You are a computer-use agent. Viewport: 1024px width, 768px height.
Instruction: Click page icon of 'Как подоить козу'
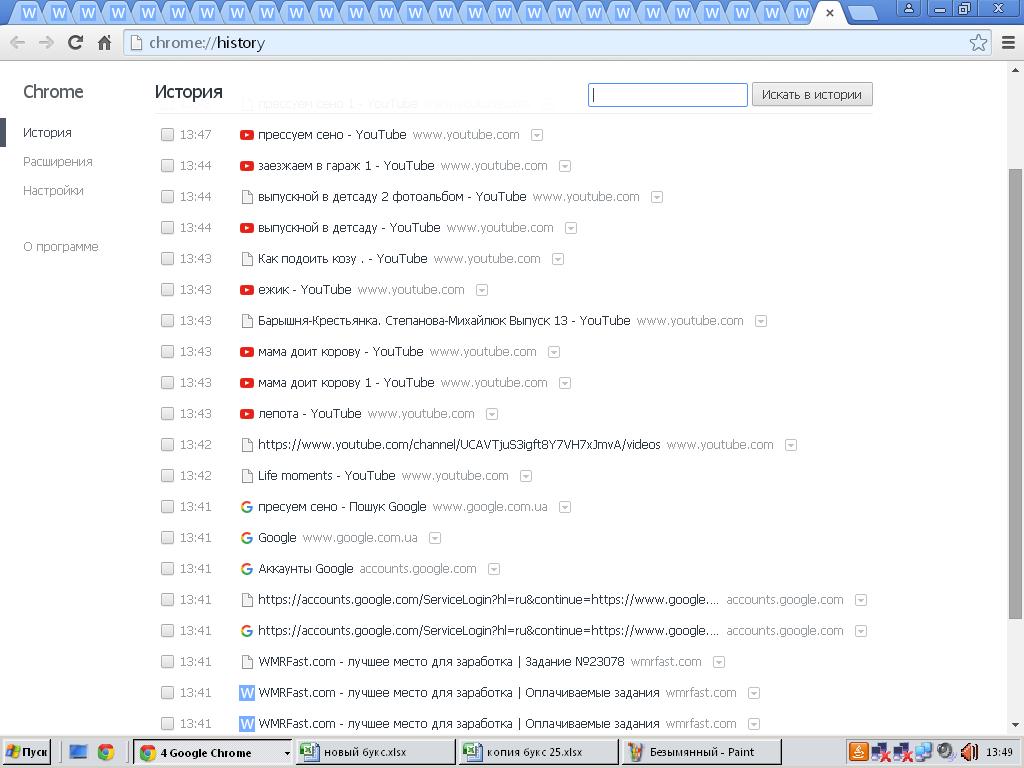(x=247, y=259)
